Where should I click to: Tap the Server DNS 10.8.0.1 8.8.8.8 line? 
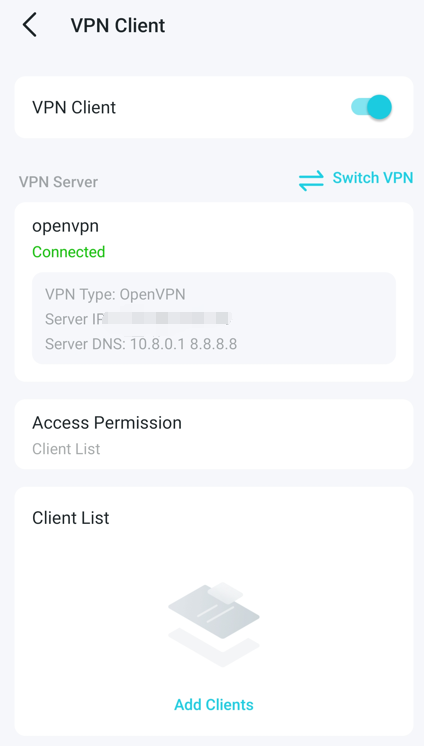141,344
